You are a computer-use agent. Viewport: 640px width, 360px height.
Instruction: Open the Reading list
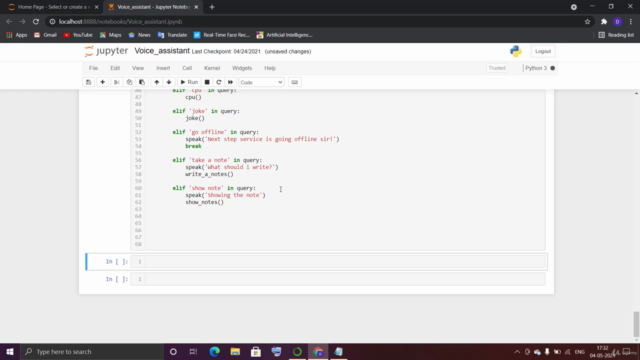coord(616,35)
